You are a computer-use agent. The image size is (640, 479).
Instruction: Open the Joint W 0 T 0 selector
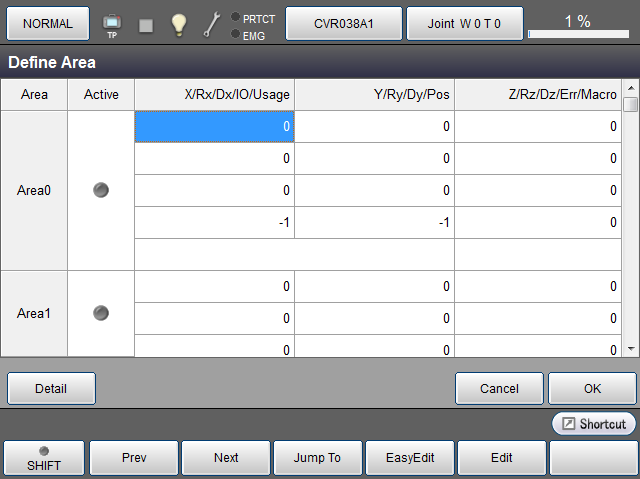coord(464,23)
